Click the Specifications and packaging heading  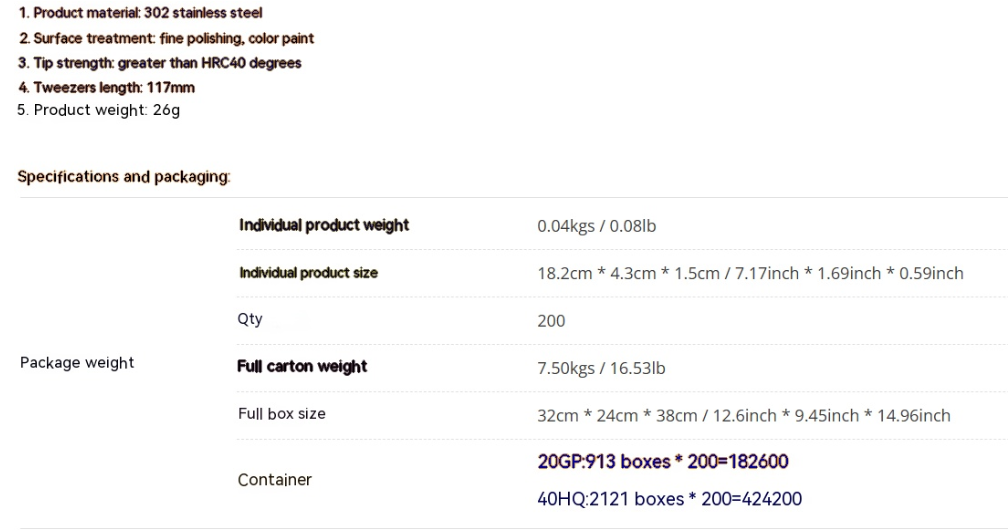[x=124, y=177]
